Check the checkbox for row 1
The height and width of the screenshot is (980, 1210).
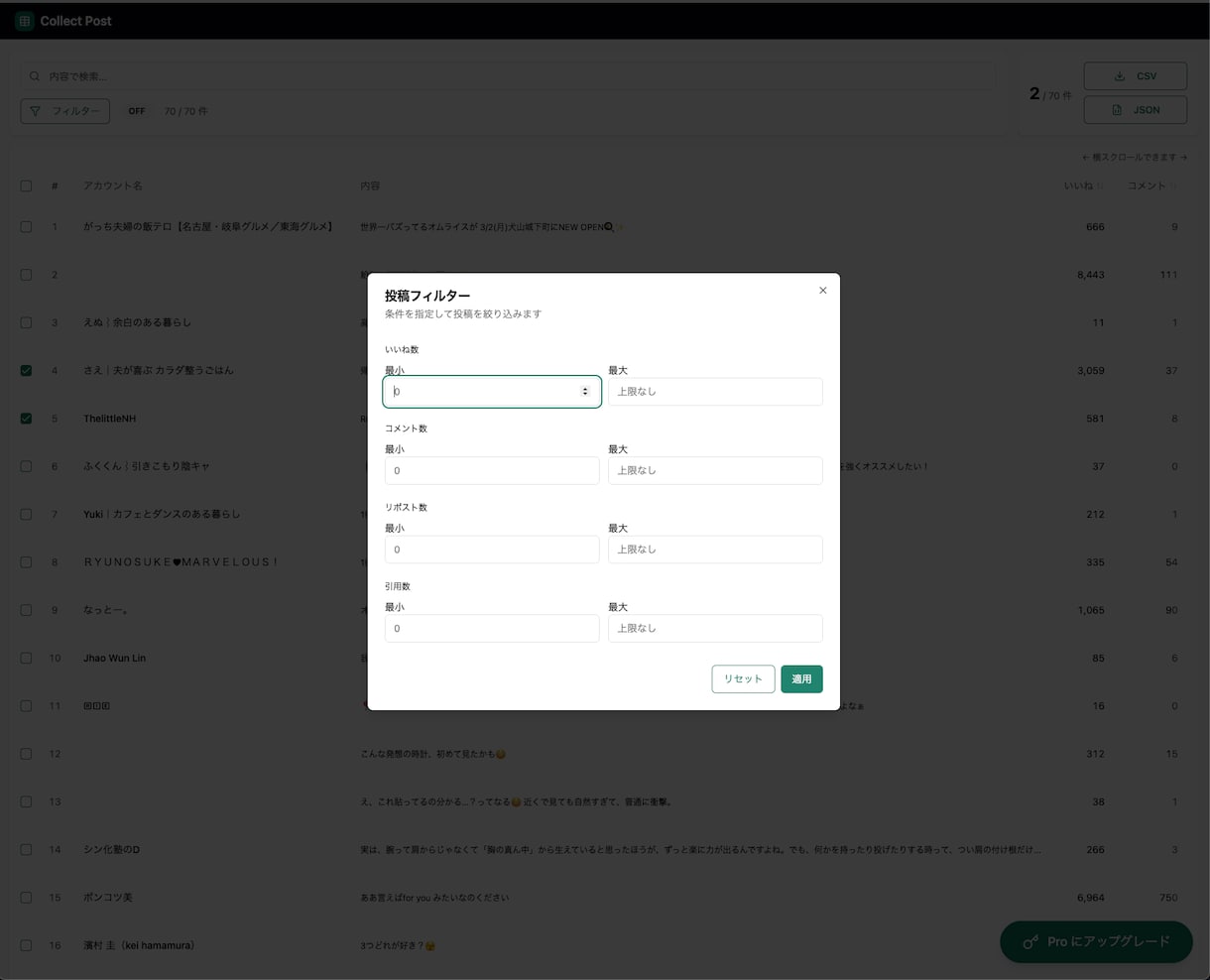[26, 227]
